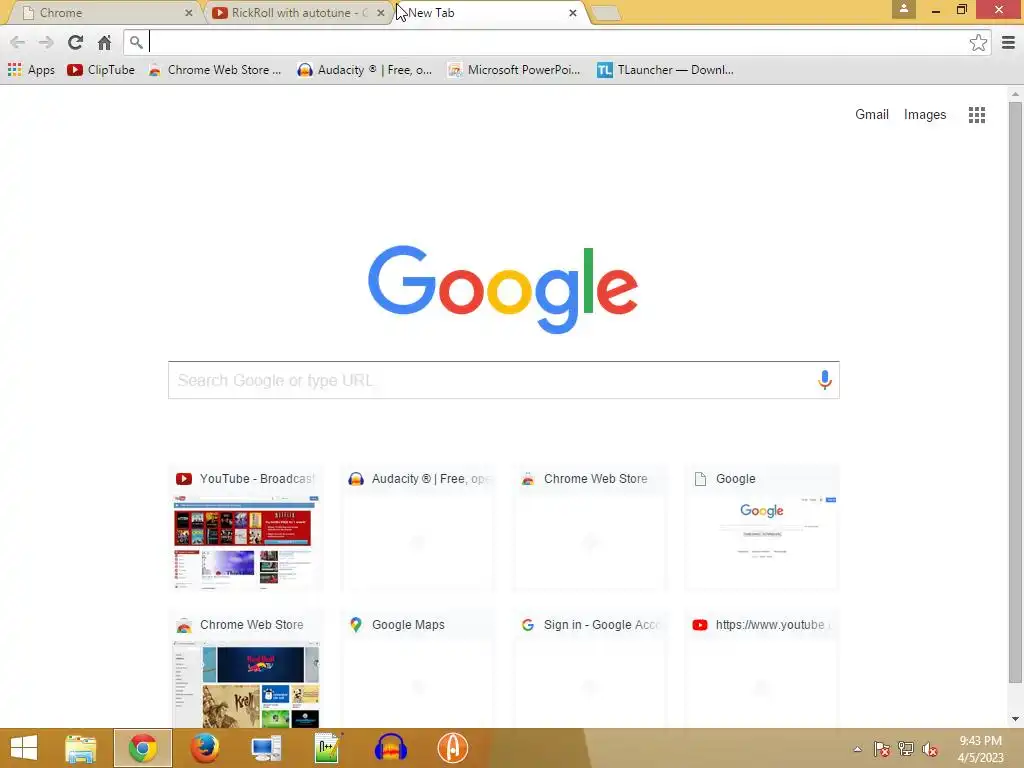The height and width of the screenshot is (768, 1024).
Task: Open the Chrome Web Store bookmark
Action: [215, 70]
